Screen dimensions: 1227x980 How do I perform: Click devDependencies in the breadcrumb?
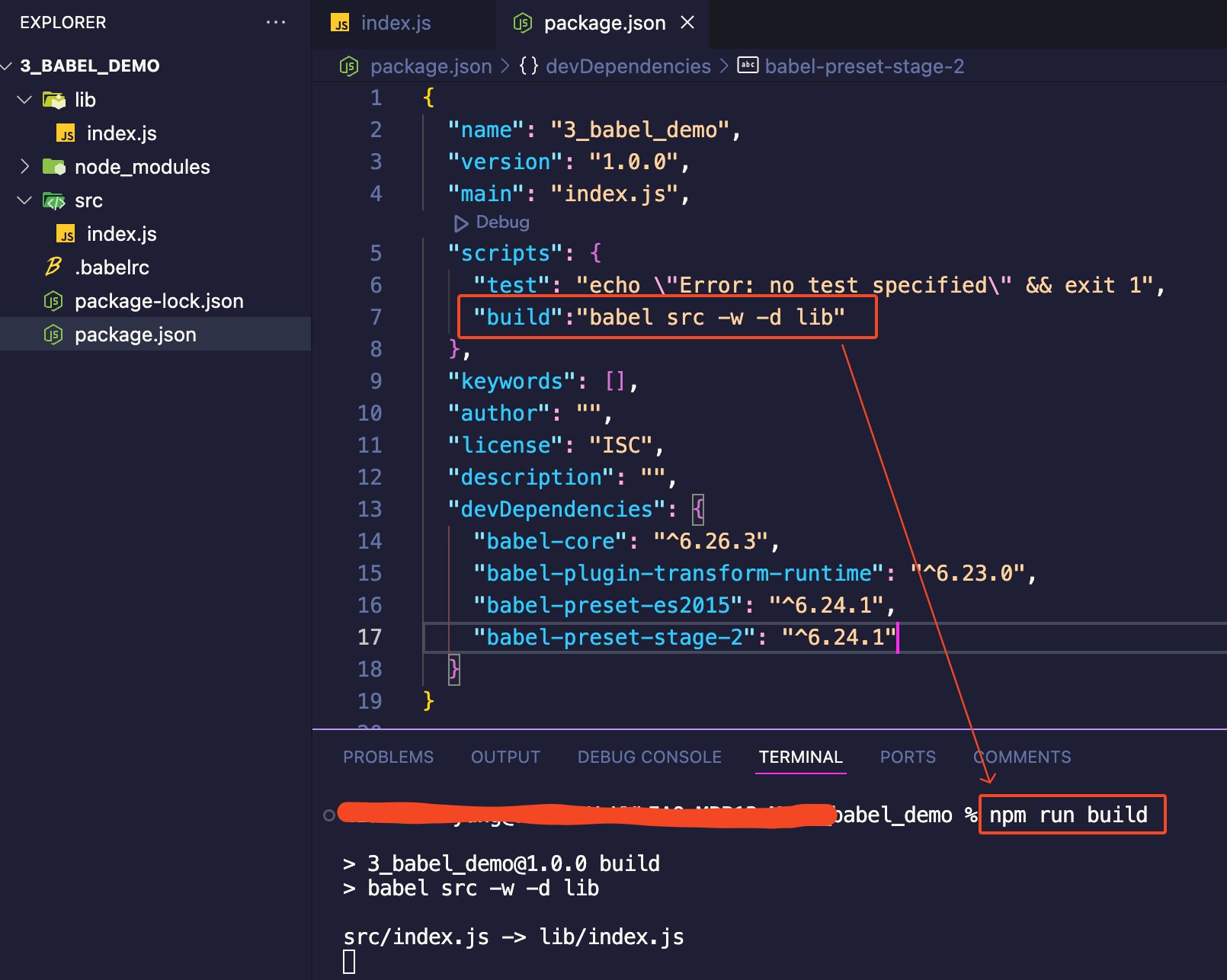[x=628, y=66]
